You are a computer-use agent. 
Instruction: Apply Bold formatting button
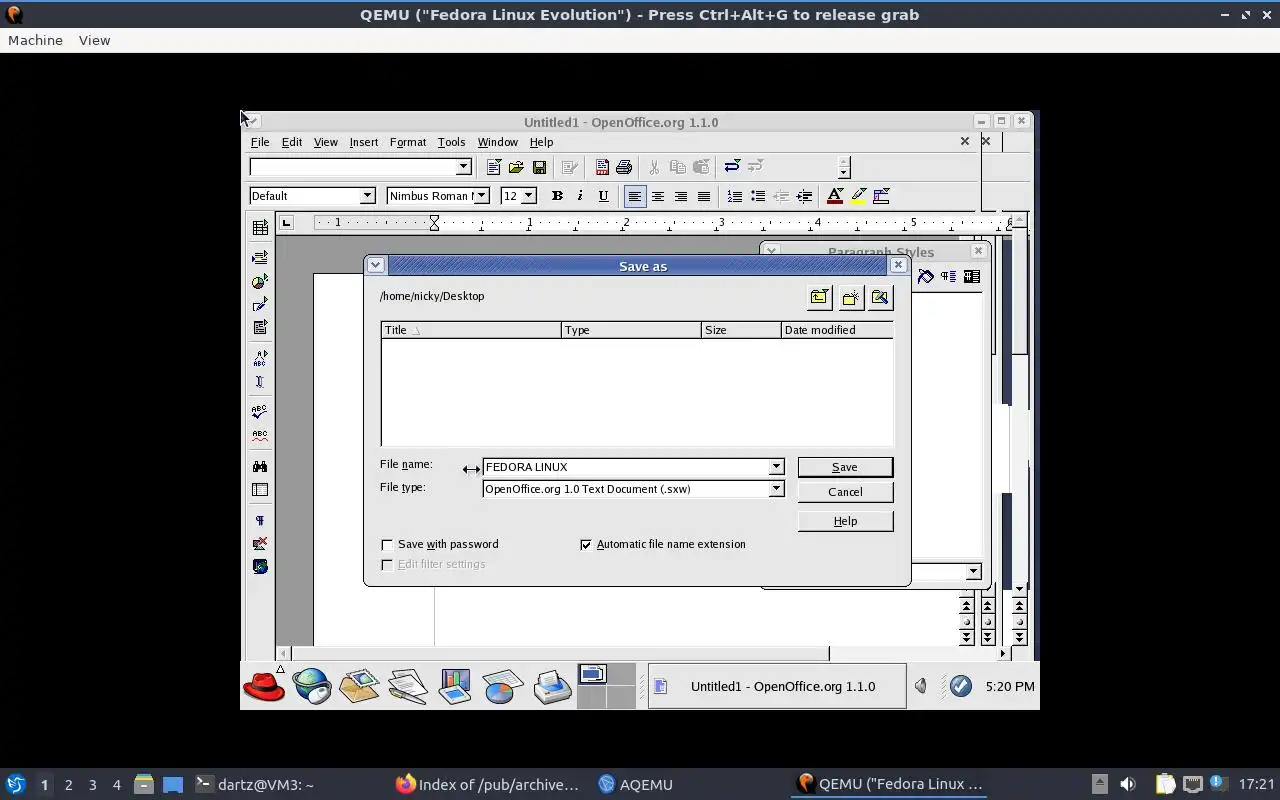tap(557, 196)
